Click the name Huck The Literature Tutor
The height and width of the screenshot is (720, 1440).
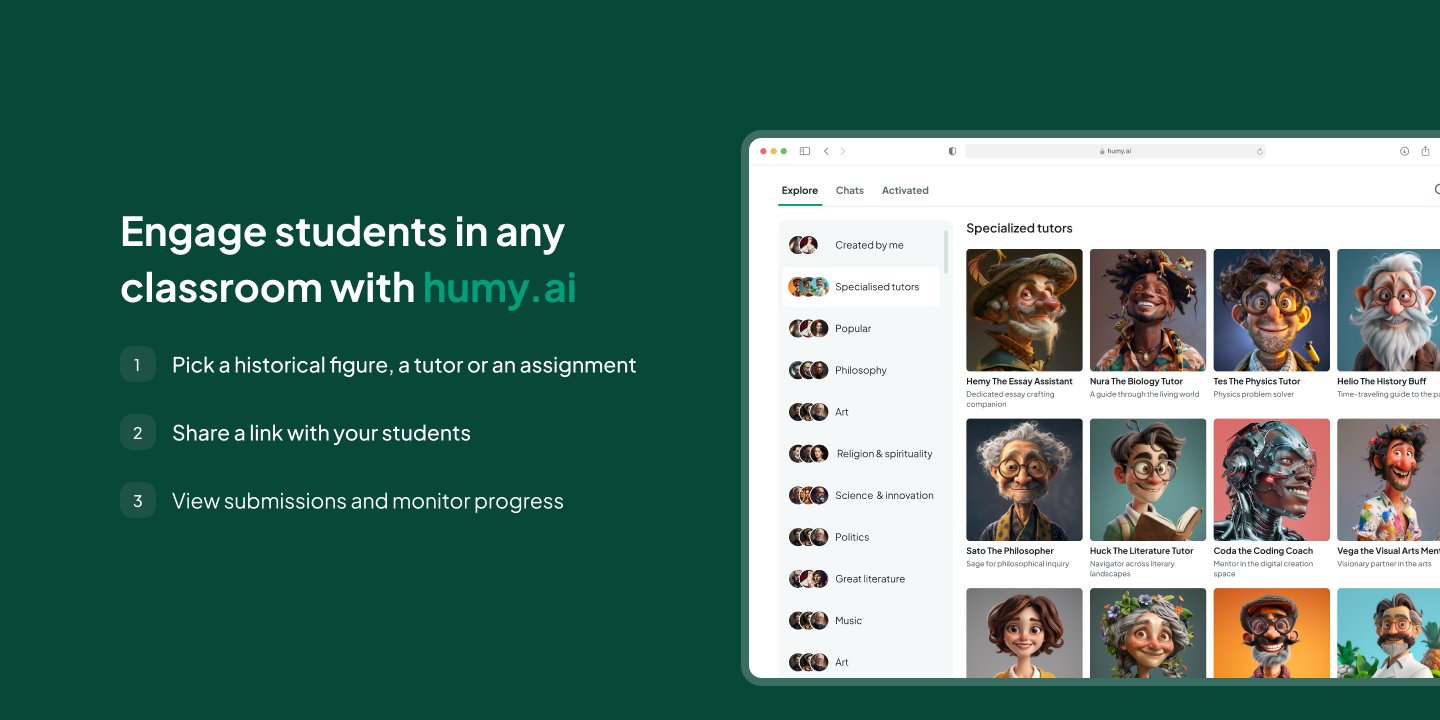click(x=1142, y=551)
